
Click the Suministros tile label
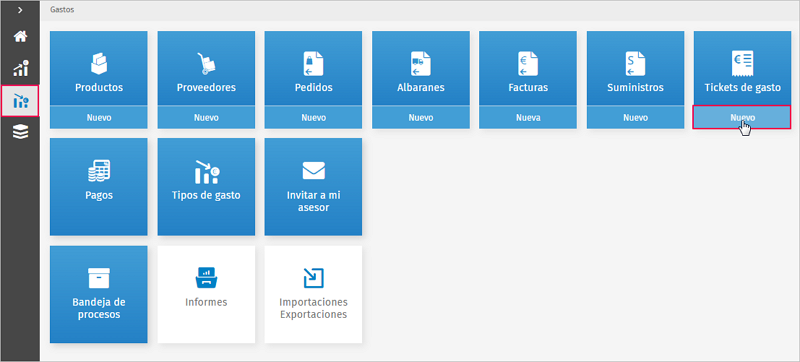(635, 88)
